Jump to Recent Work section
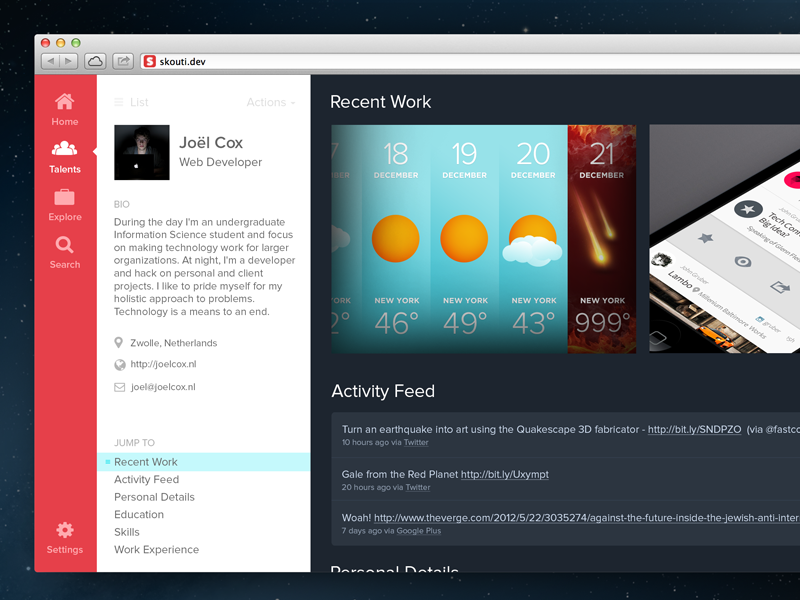Viewport: 800px width, 600px height. [203, 462]
